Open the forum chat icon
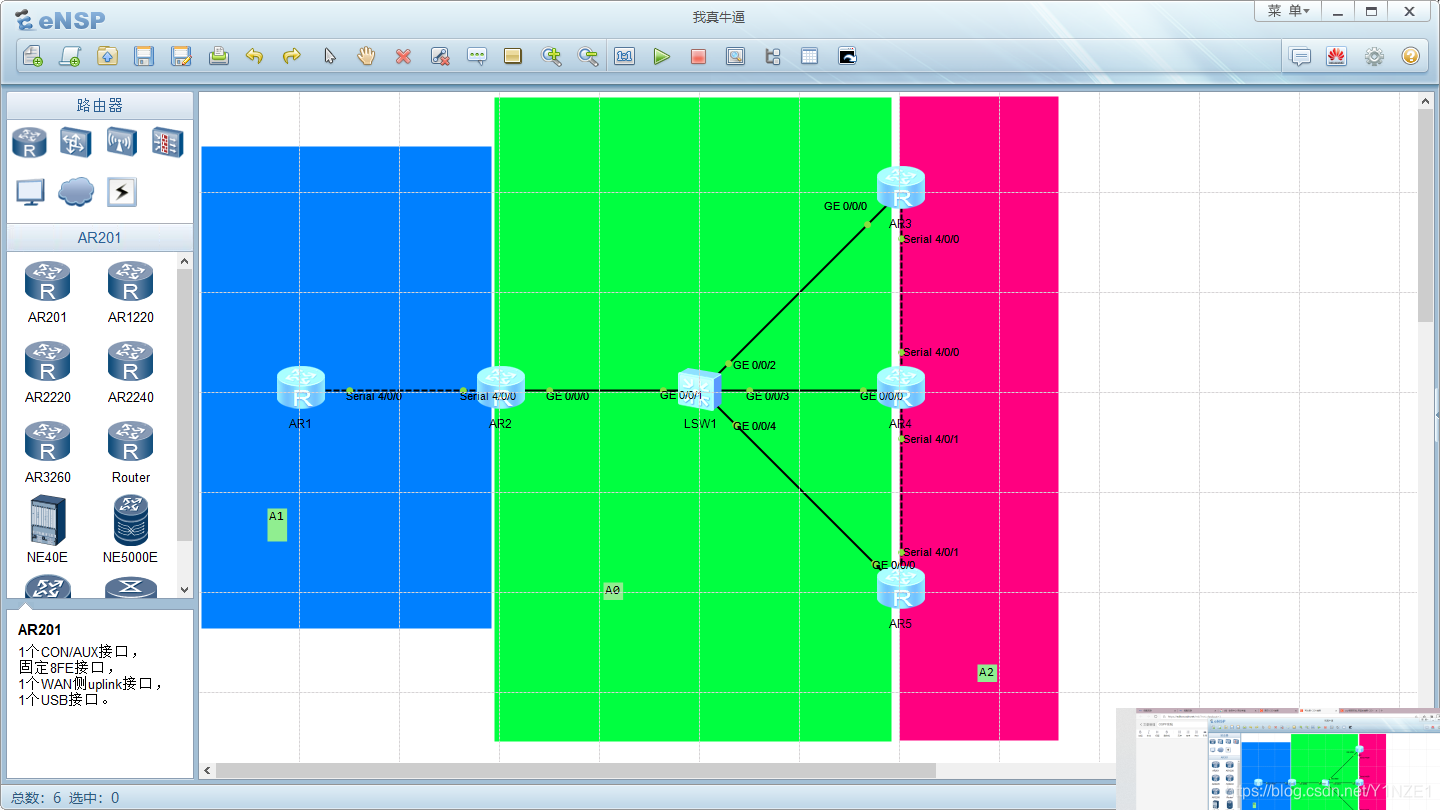 (1300, 56)
